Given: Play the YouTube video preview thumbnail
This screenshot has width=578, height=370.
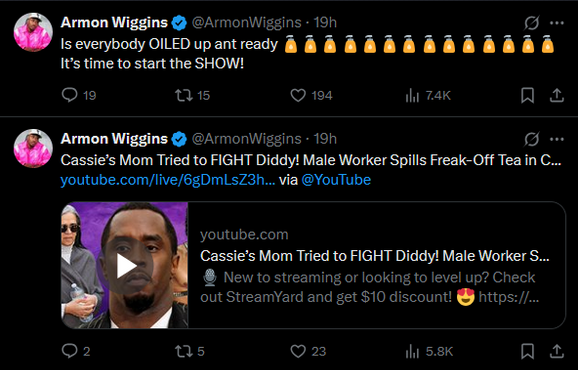Looking at the screenshot, I should [x=125, y=265].
